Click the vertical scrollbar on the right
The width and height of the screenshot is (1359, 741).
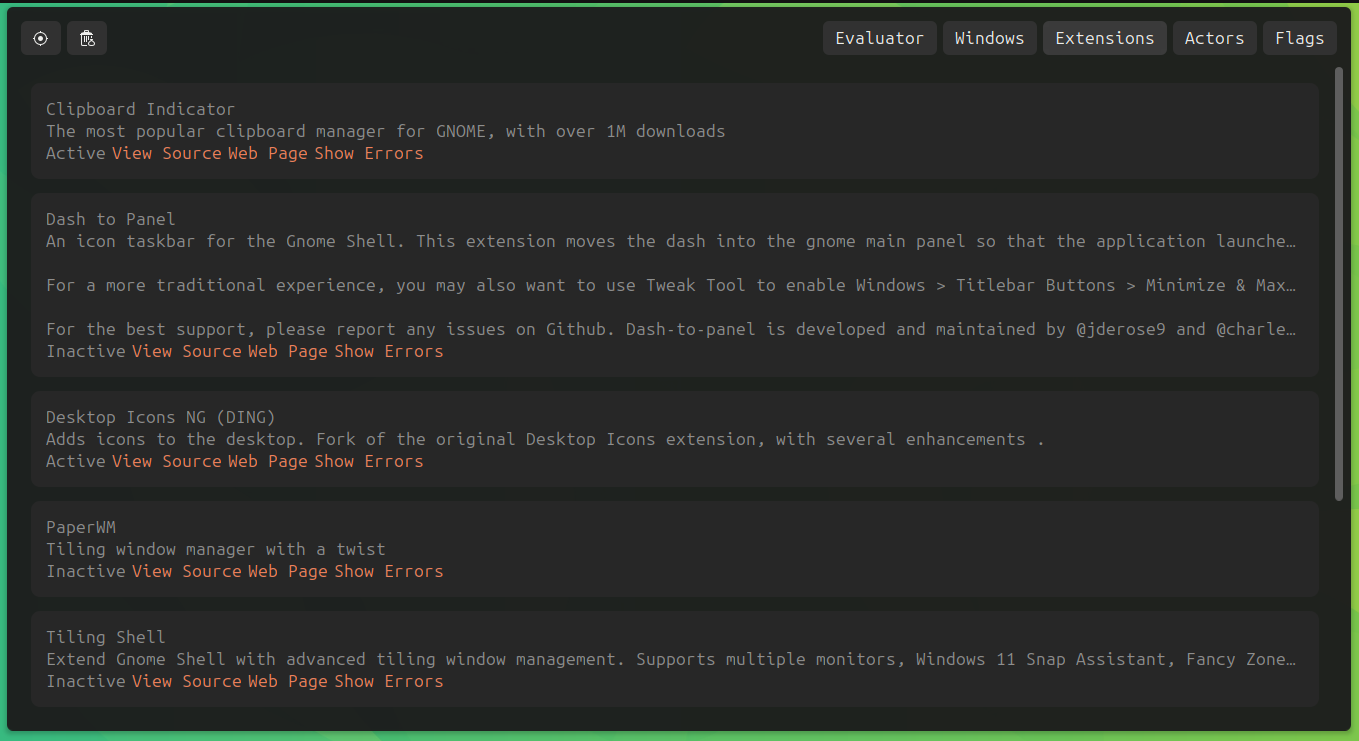click(x=1339, y=283)
